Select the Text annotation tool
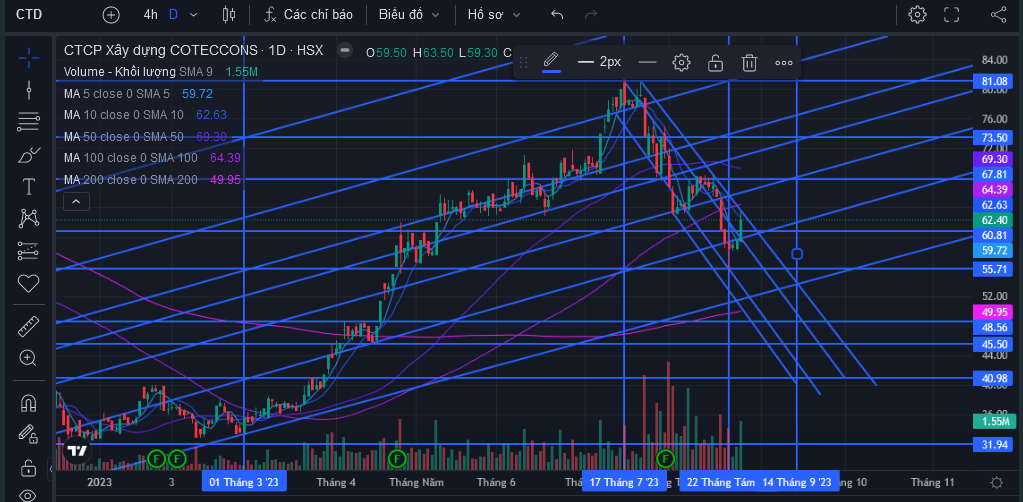 [29, 187]
